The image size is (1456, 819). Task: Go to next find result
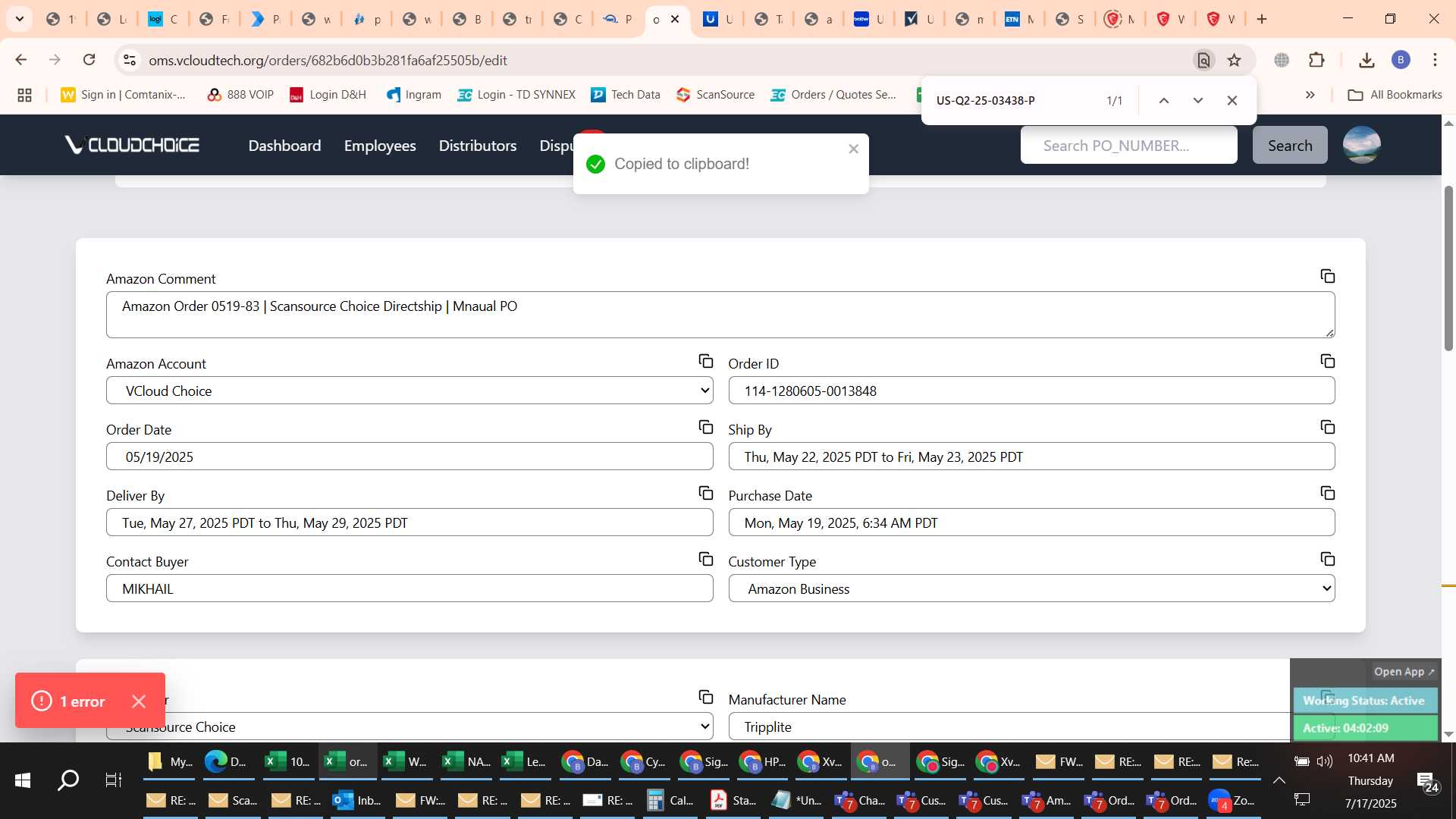[1198, 100]
